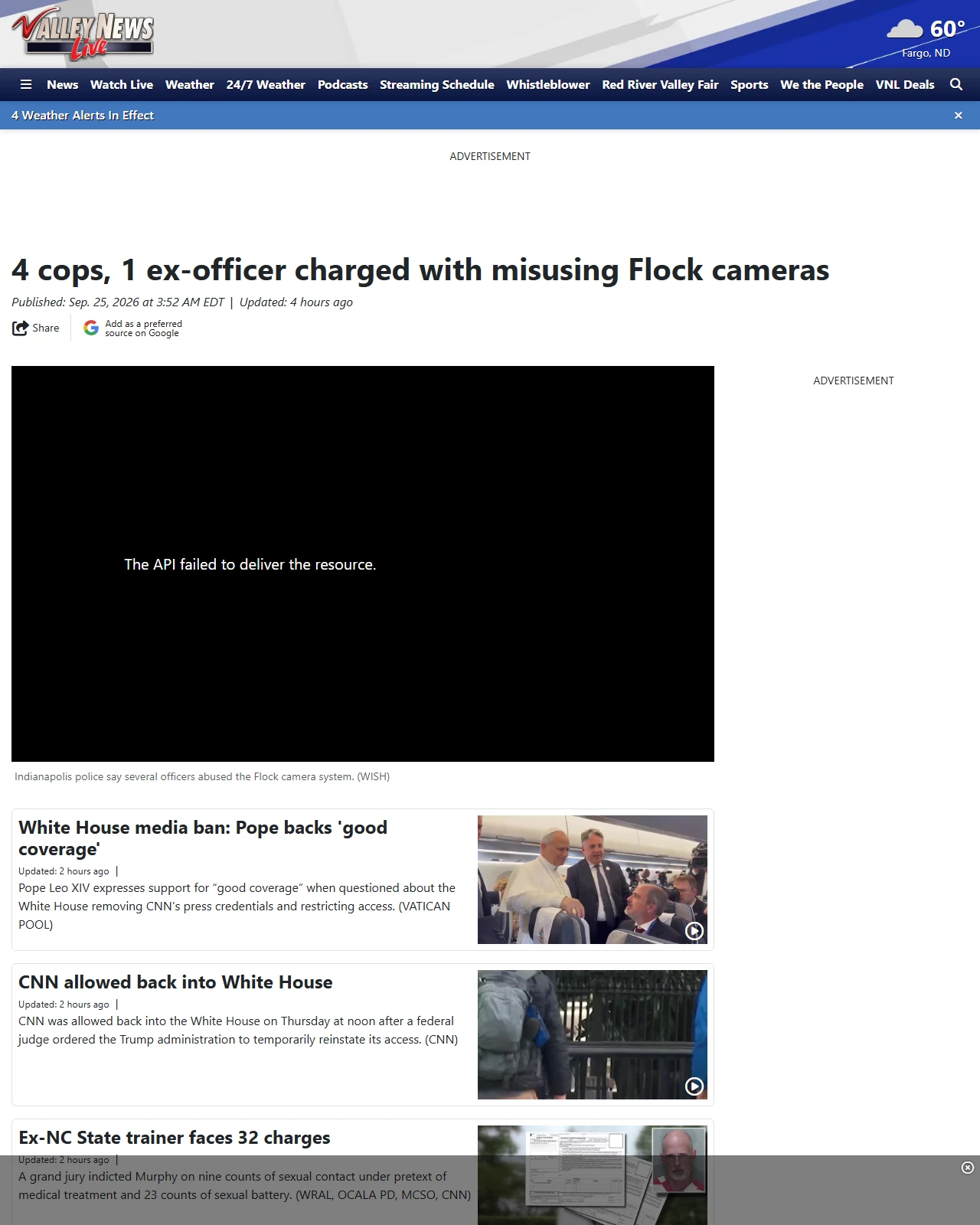Play the CNN White House video
Image resolution: width=980 pixels, height=1225 pixels.
click(x=694, y=1086)
